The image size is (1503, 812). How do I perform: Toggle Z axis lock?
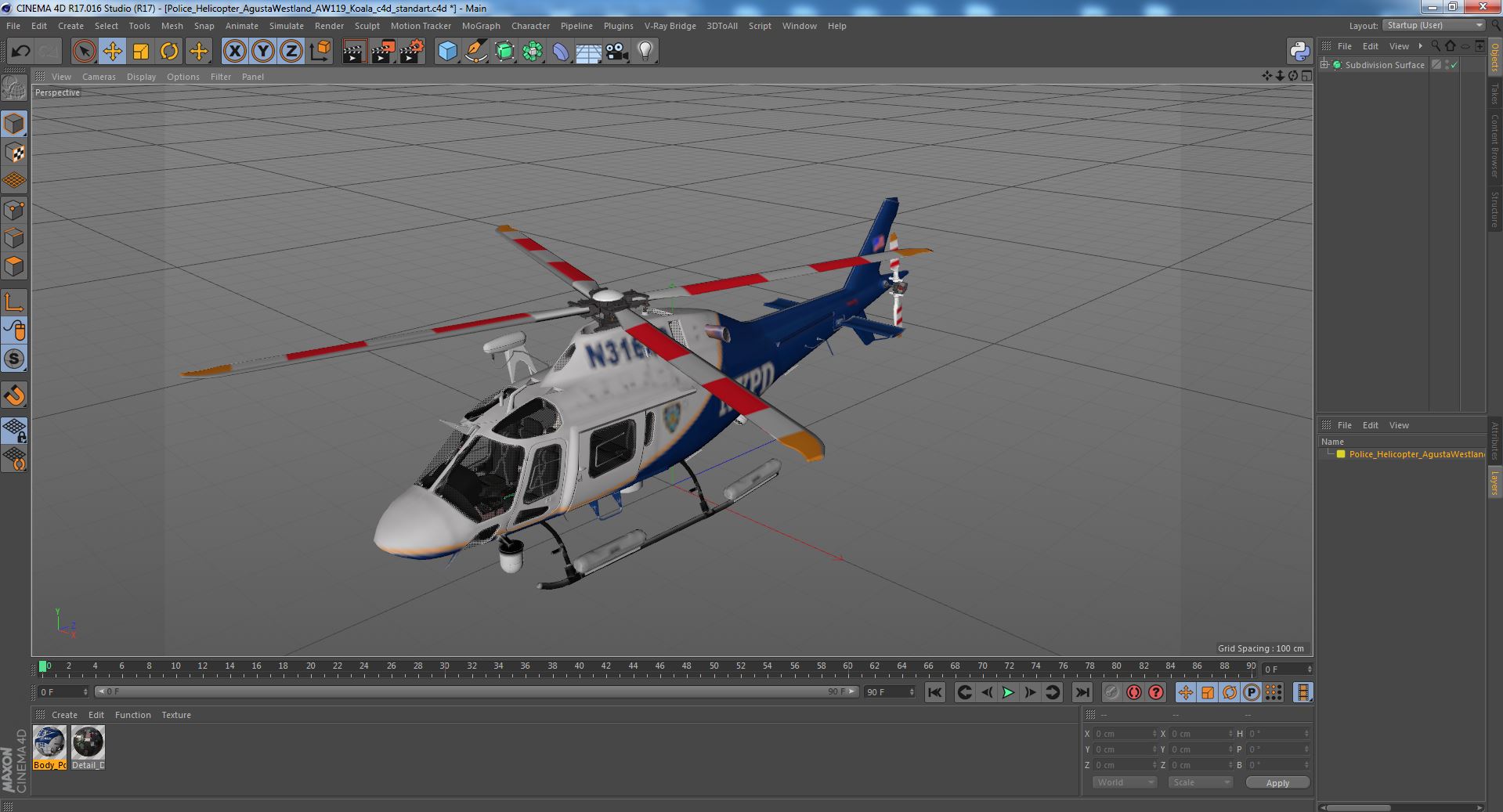(x=291, y=52)
